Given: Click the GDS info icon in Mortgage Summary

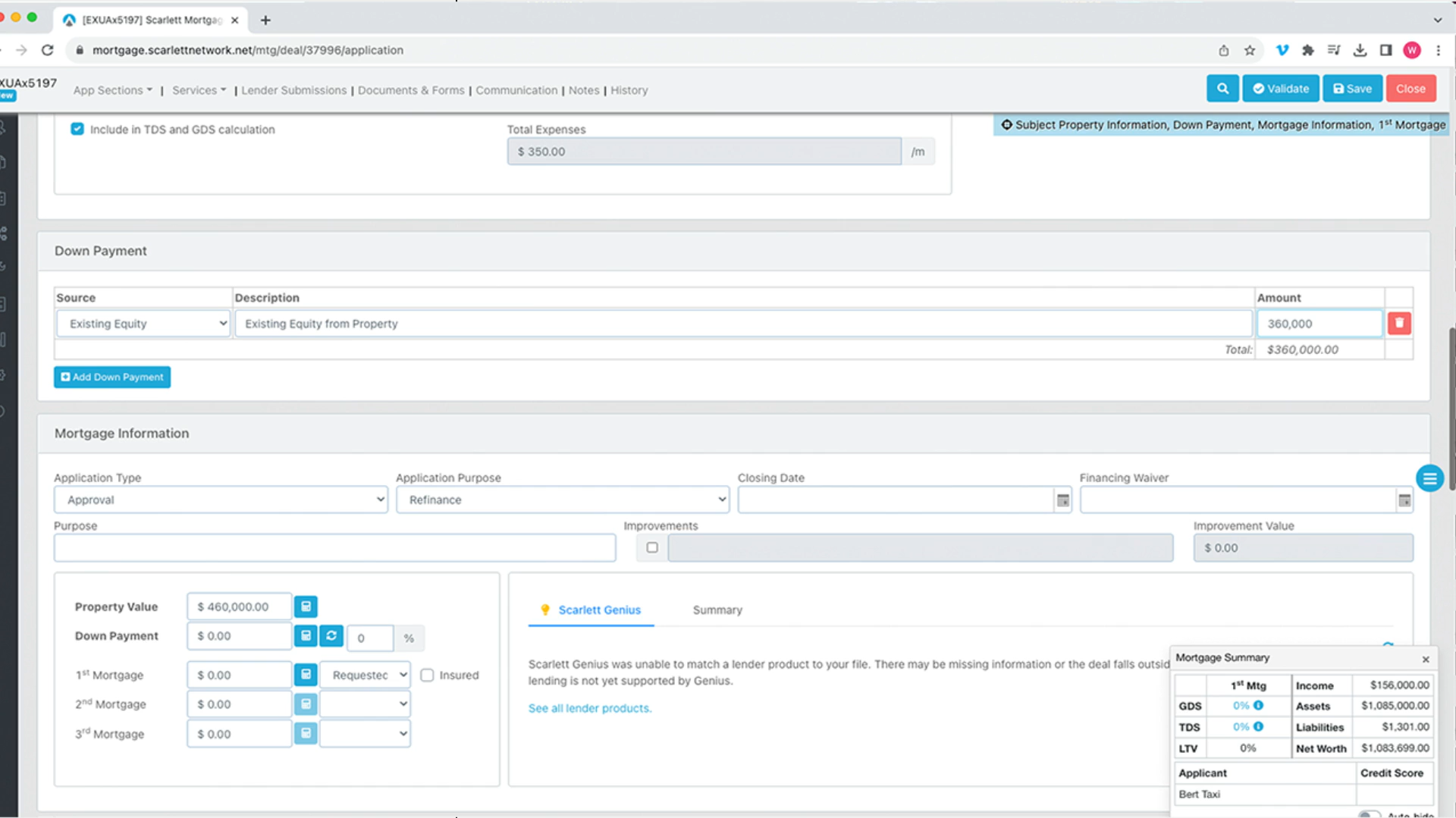Looking at the screenshot, I should pos(1258,706).
